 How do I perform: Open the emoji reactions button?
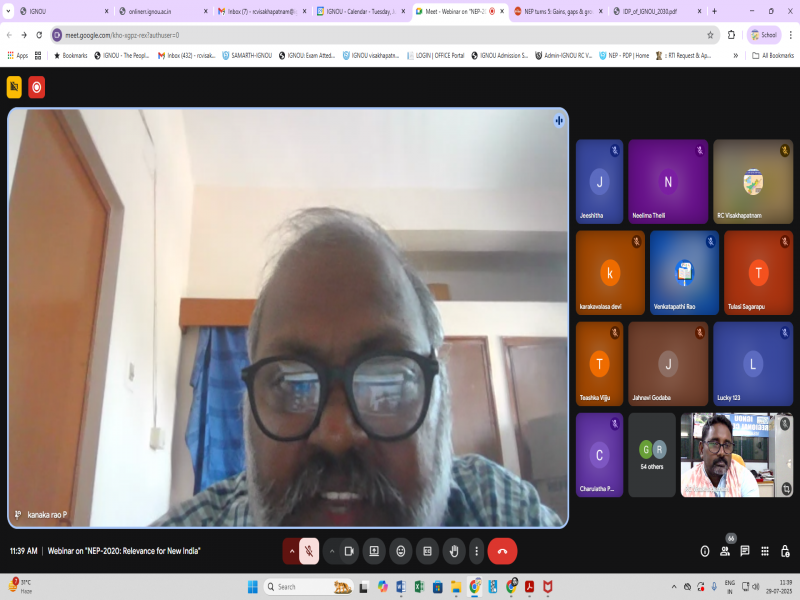coord(401,551)
